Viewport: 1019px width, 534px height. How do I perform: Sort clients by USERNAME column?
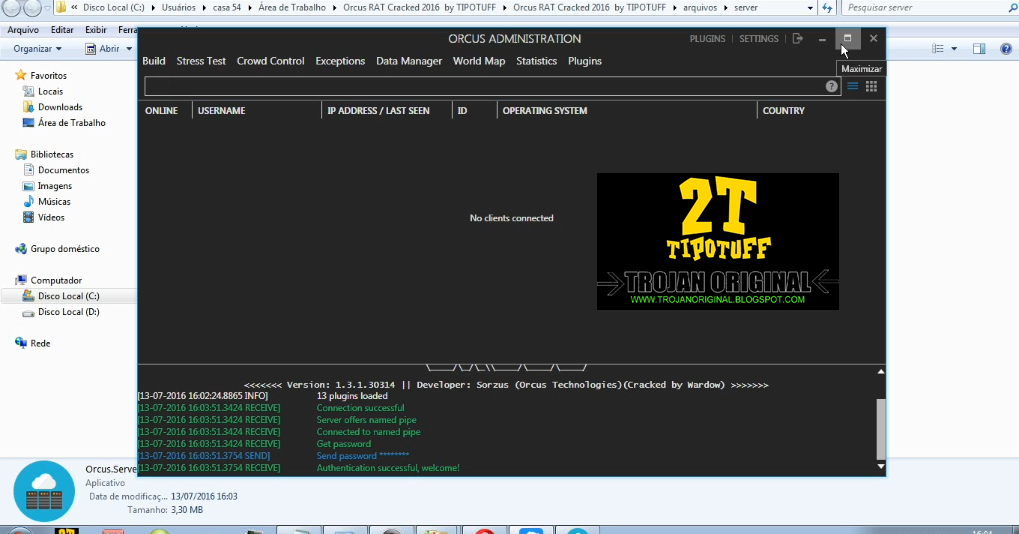(x=222, y=110)
